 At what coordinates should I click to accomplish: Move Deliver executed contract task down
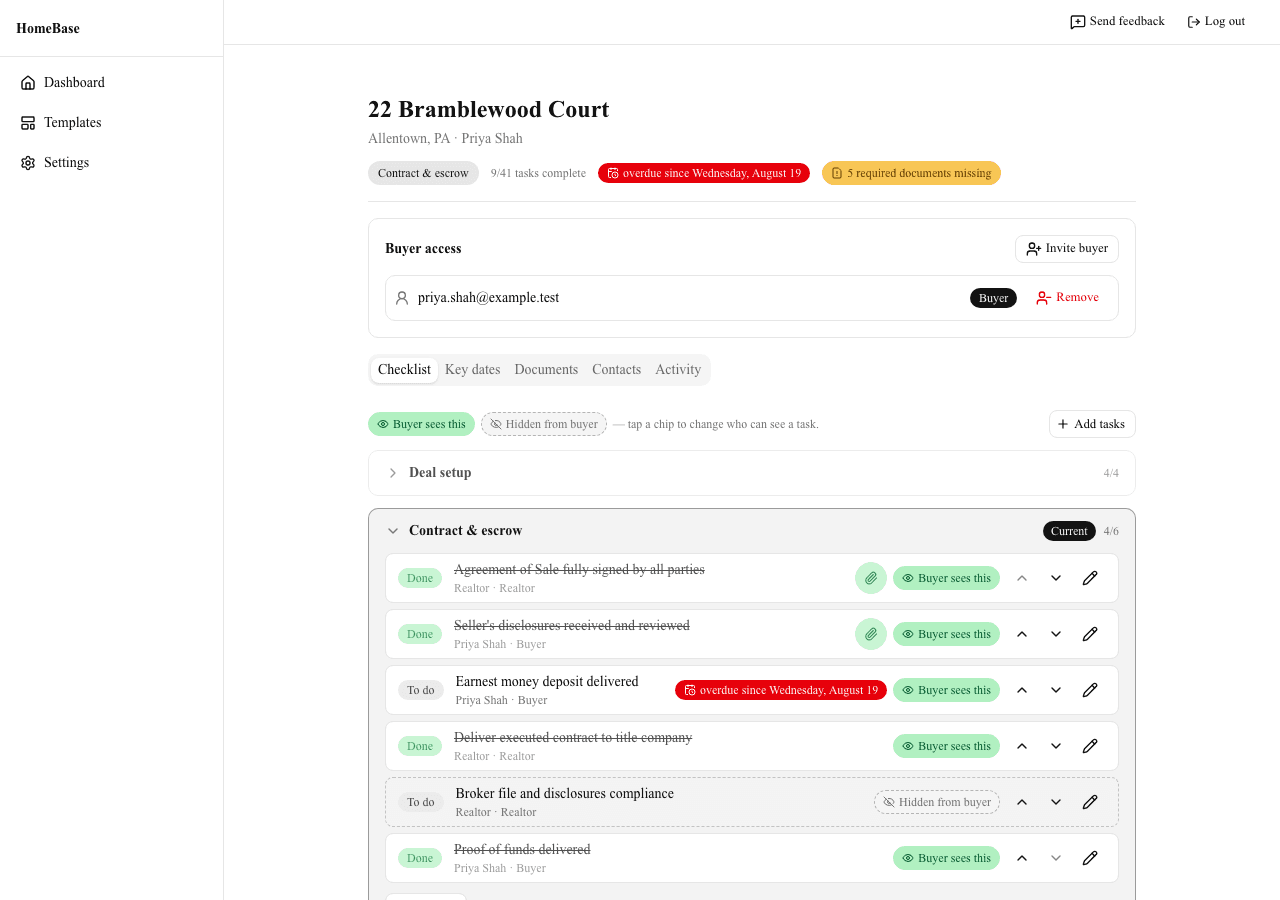pos(1056,746)
